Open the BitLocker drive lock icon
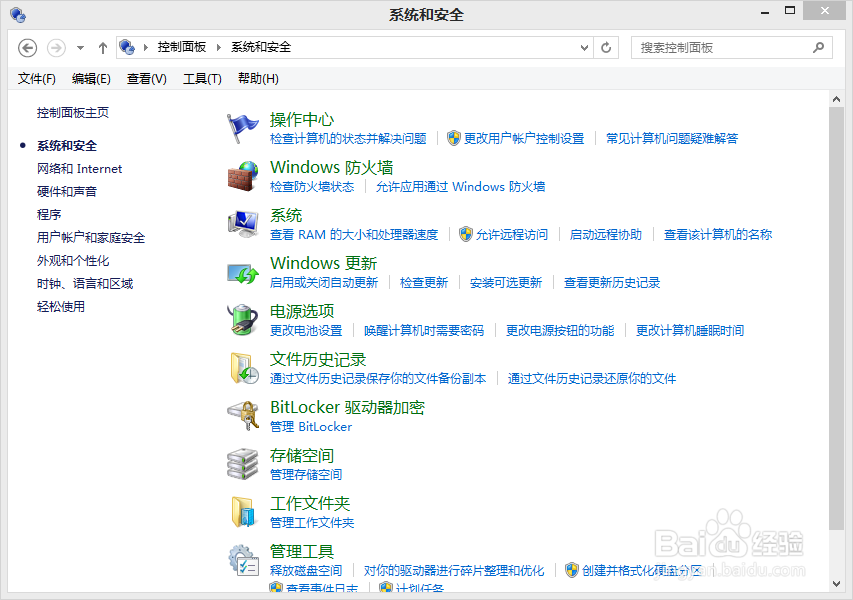The height and width of the screenshot is (600, 853). 243,416
